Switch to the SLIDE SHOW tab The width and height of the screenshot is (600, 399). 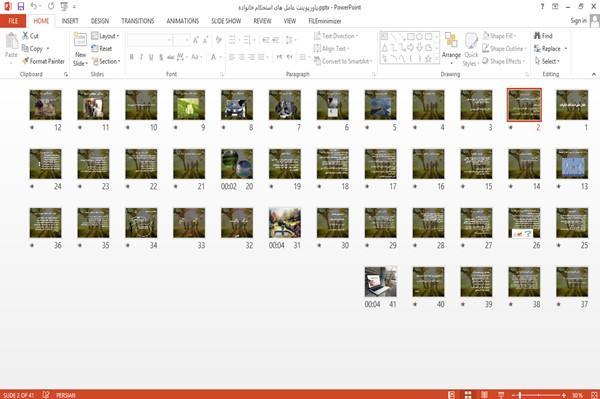[226, 21]
